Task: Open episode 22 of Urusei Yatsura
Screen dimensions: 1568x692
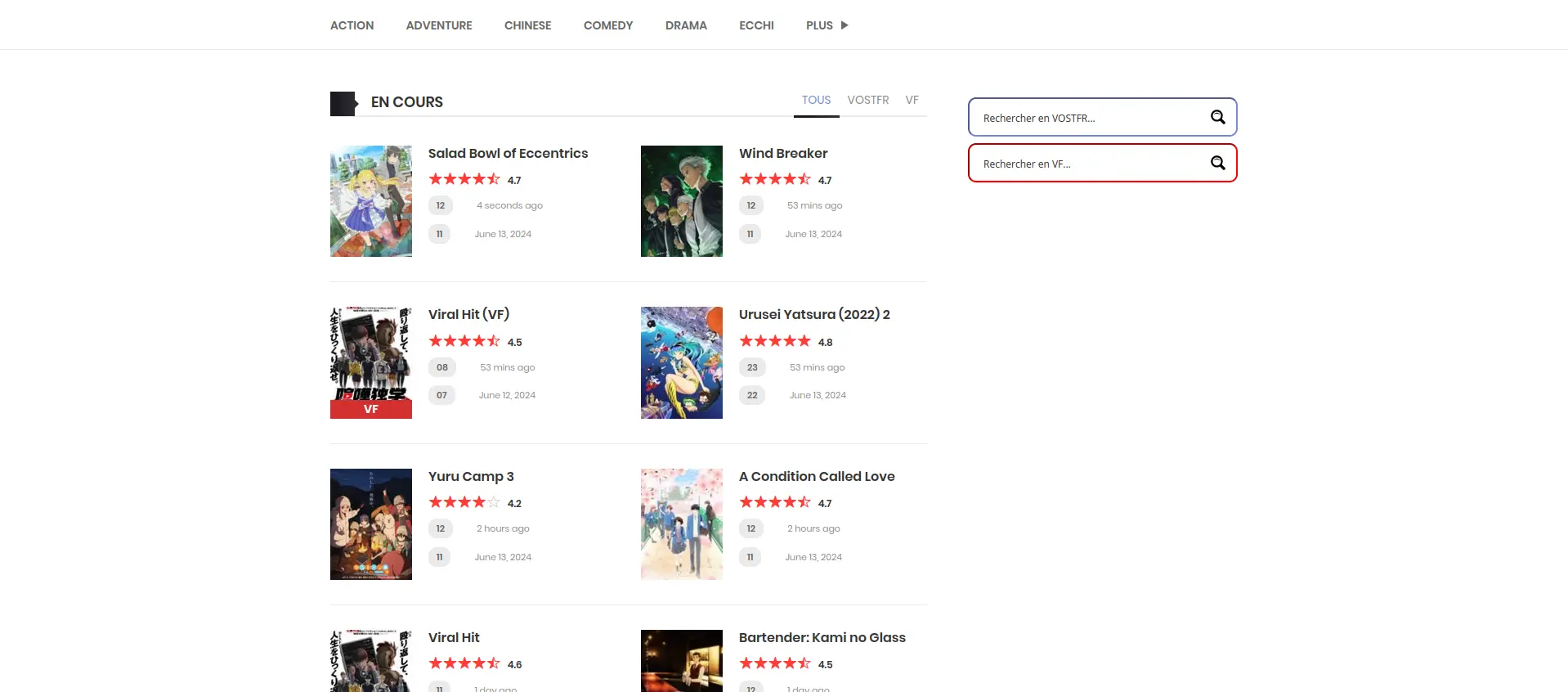Action: tap(752, 395)
